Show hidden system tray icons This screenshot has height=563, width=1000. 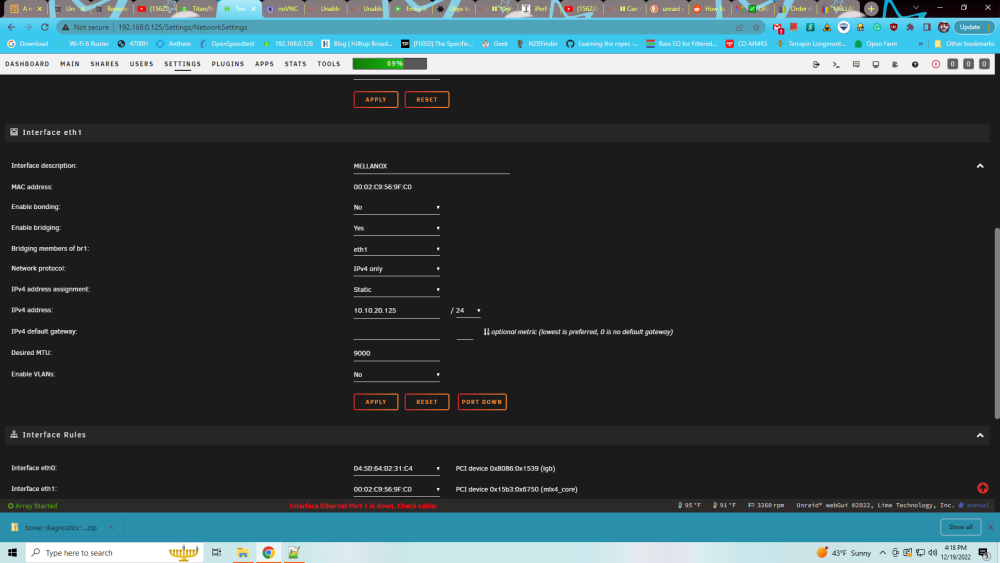pyautogui.click(x=883, y=553)
